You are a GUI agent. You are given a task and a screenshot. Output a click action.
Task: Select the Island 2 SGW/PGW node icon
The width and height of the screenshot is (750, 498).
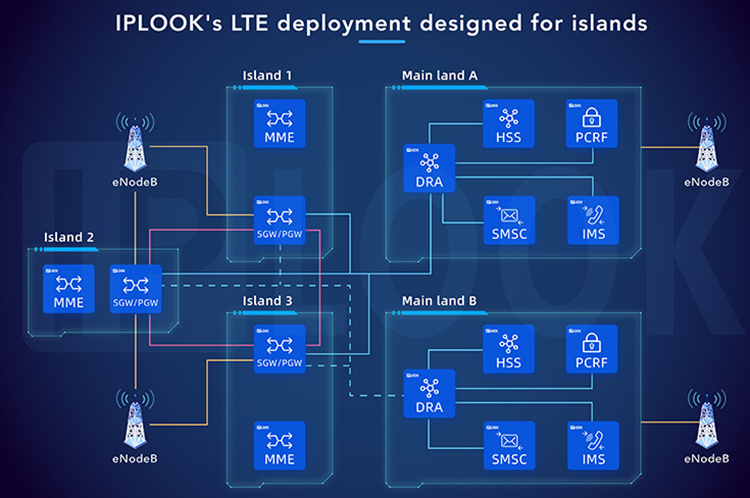point(135,289)
